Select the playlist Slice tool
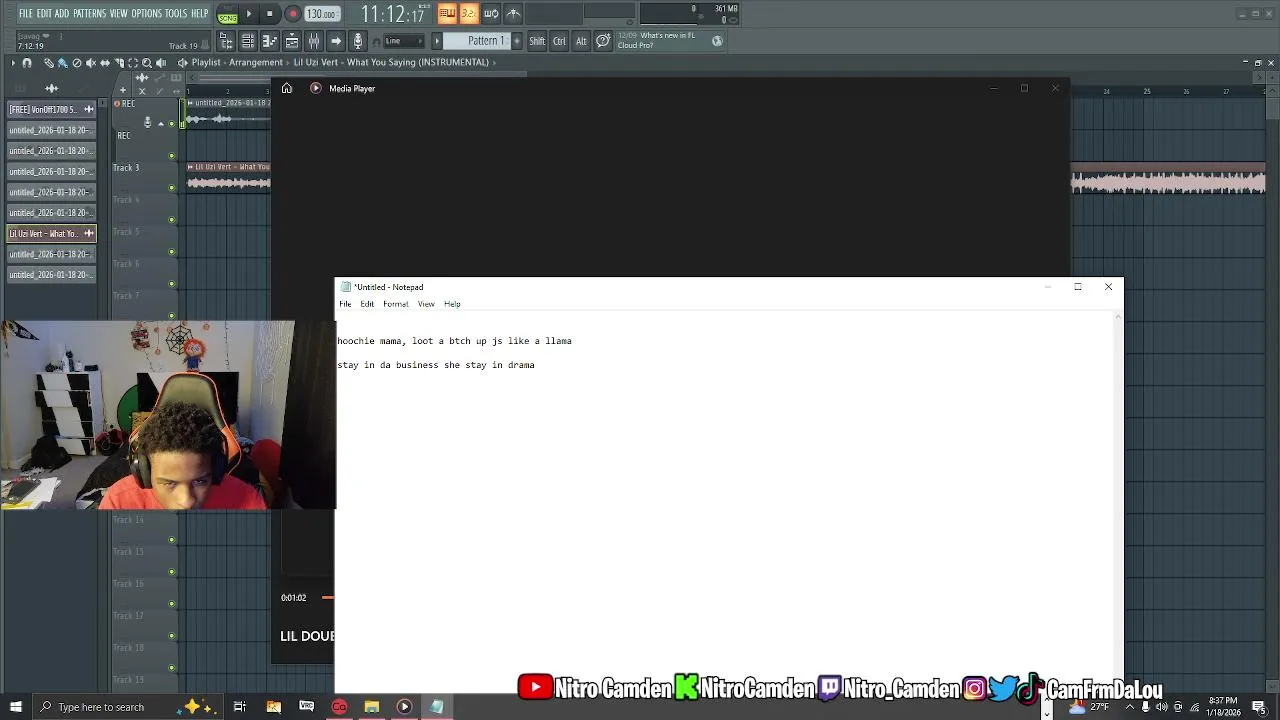The height and width of the screenshot is (720, 1280). point(119,63)
